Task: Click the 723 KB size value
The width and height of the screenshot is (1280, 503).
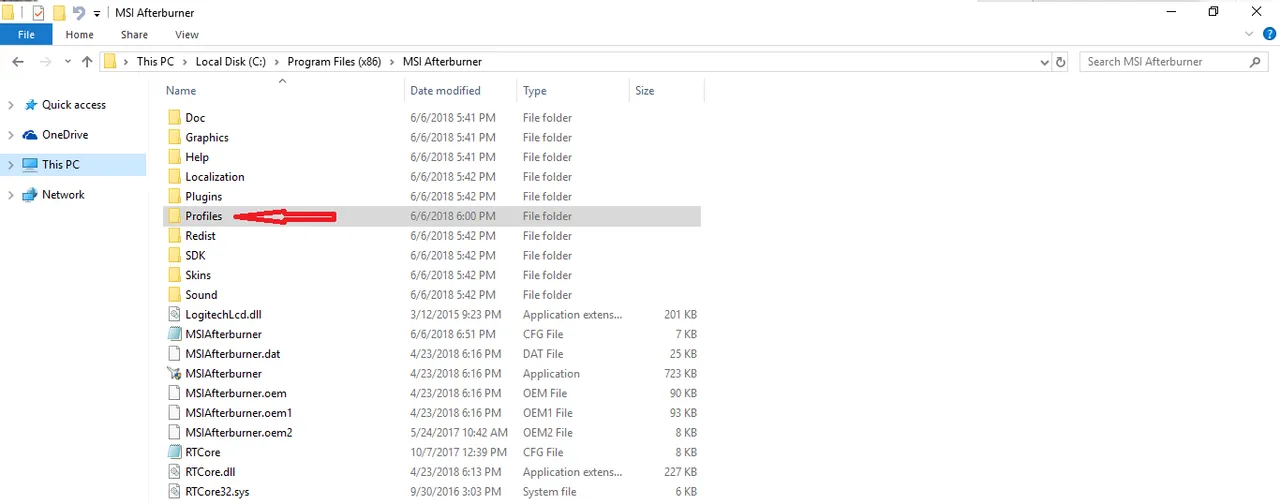Action: [680, 373]
